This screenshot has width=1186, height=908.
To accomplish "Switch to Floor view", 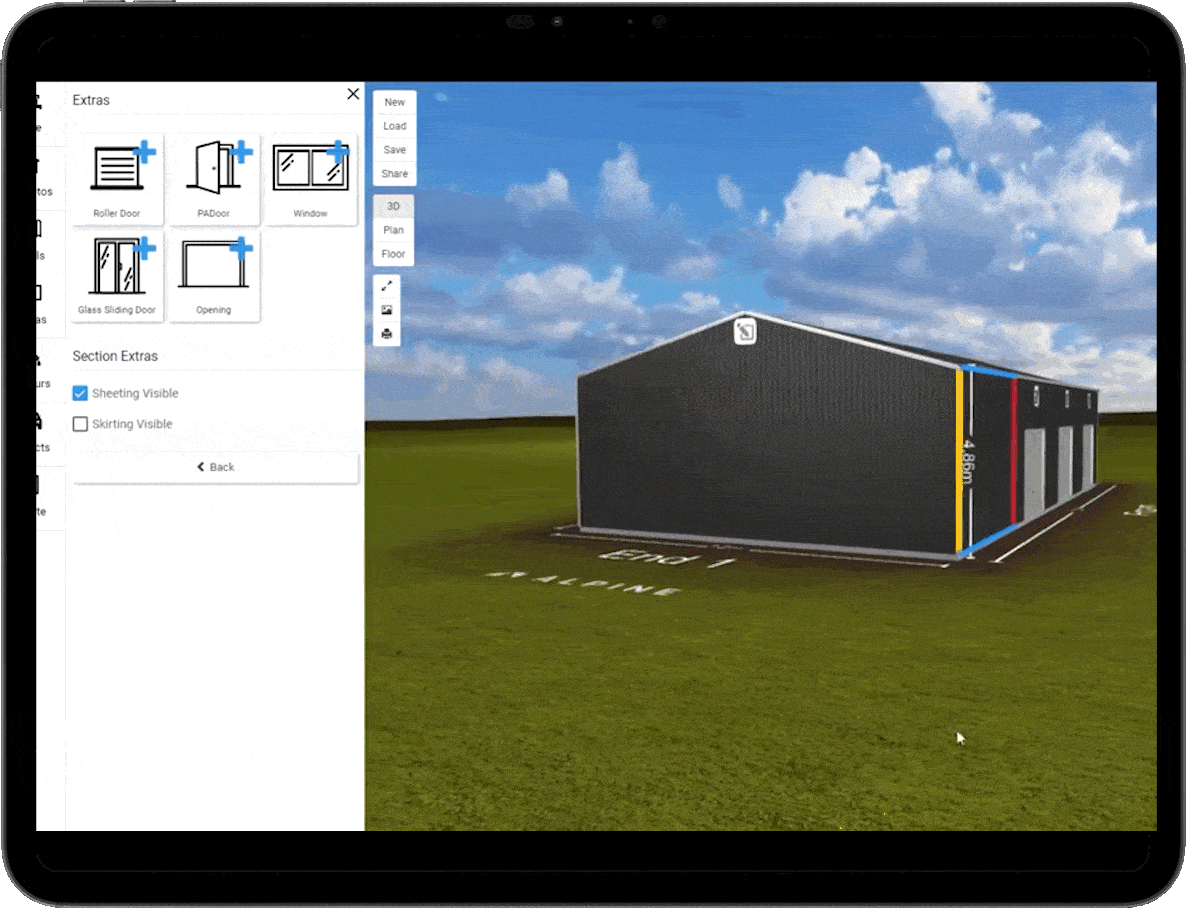I will [393, 253].
